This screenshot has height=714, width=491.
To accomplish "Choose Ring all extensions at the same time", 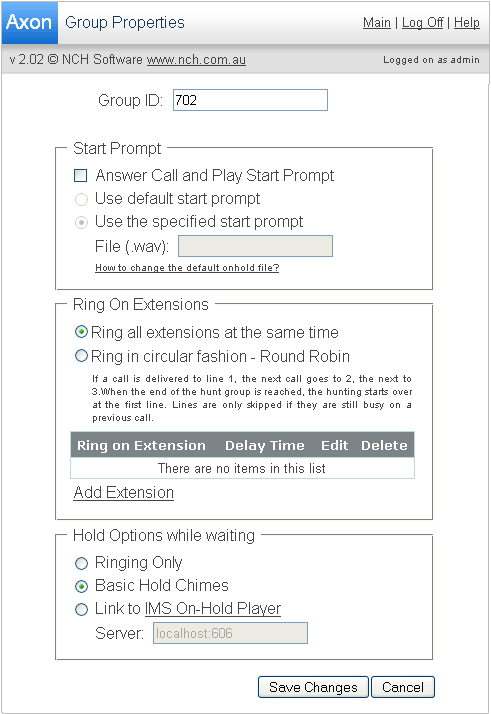I will point(81,332).
